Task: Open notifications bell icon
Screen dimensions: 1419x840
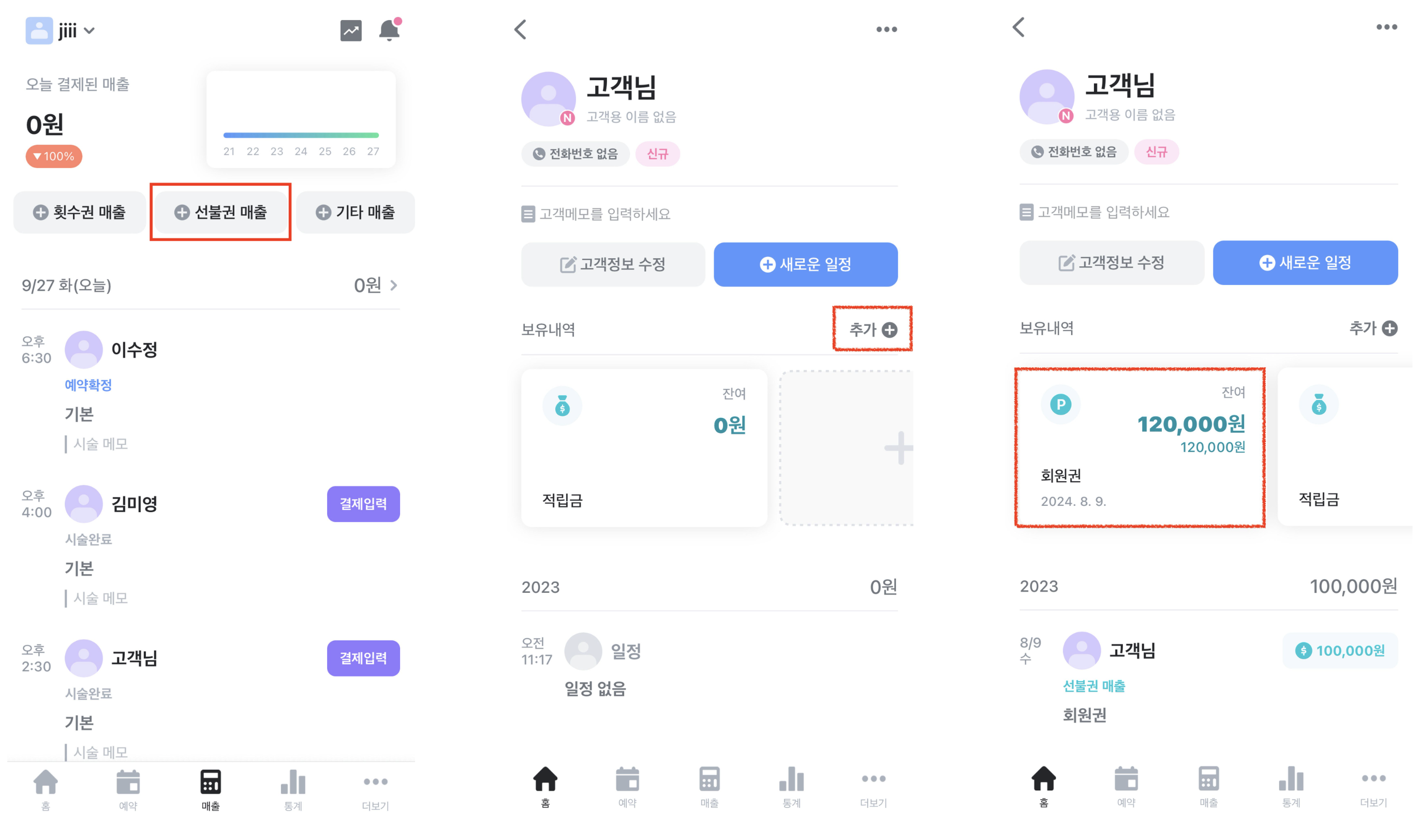Action: [x=390, y=29]
